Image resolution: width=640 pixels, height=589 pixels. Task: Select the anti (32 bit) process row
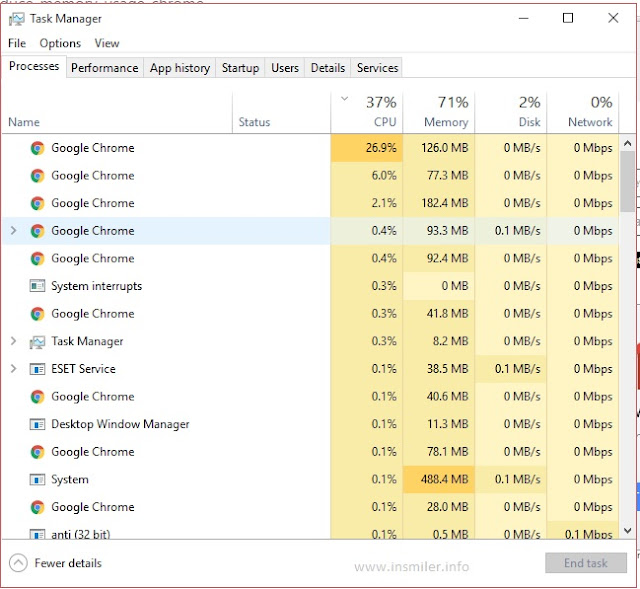pos(310,531)
